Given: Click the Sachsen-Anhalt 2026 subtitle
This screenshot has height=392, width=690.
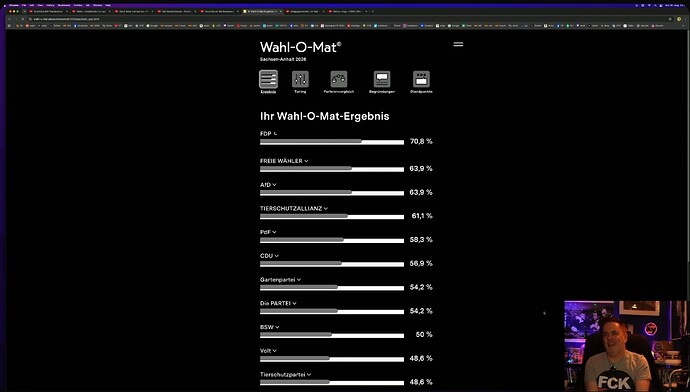Looking at the screenshot, I should pyautogui.click(x=283, y=59).
